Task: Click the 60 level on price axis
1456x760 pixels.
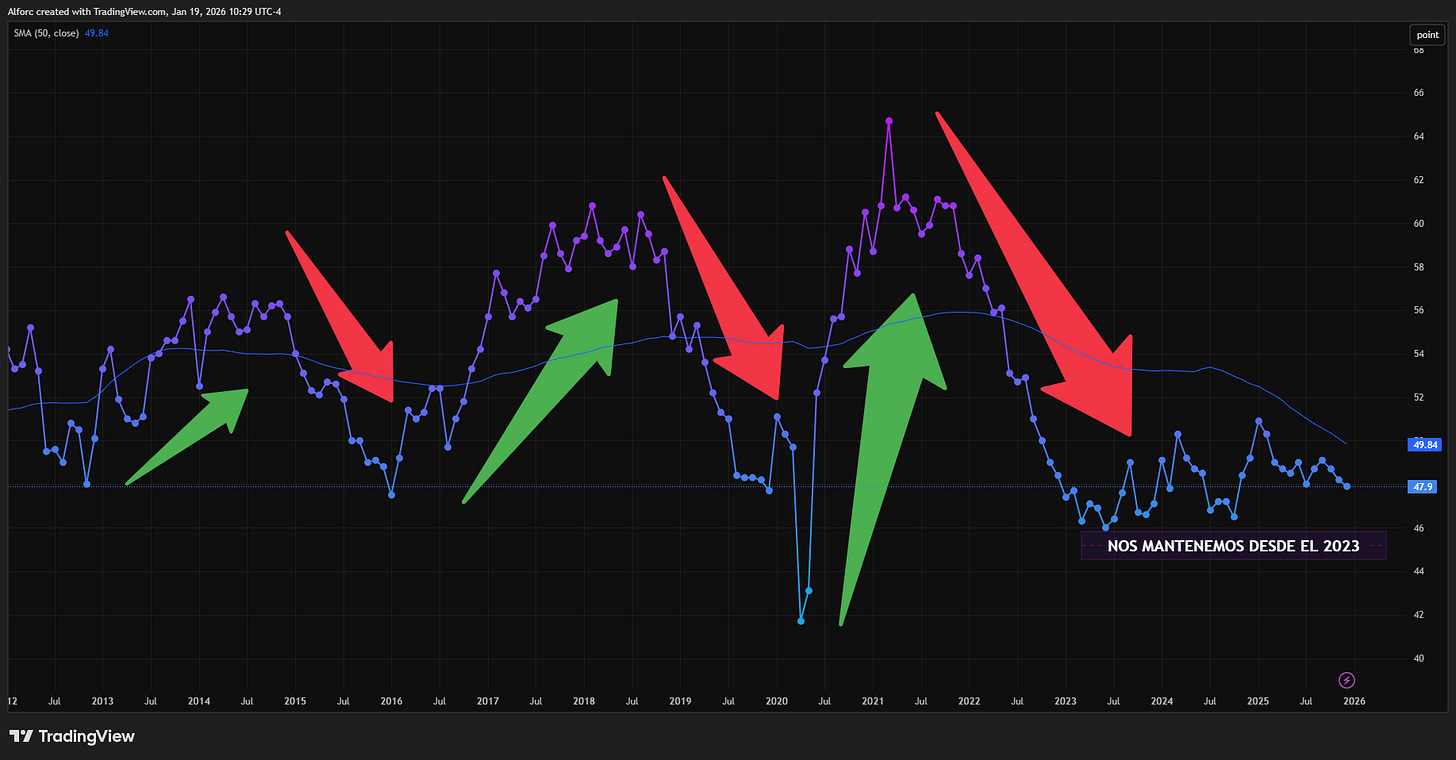Action: click(1418, 224)
